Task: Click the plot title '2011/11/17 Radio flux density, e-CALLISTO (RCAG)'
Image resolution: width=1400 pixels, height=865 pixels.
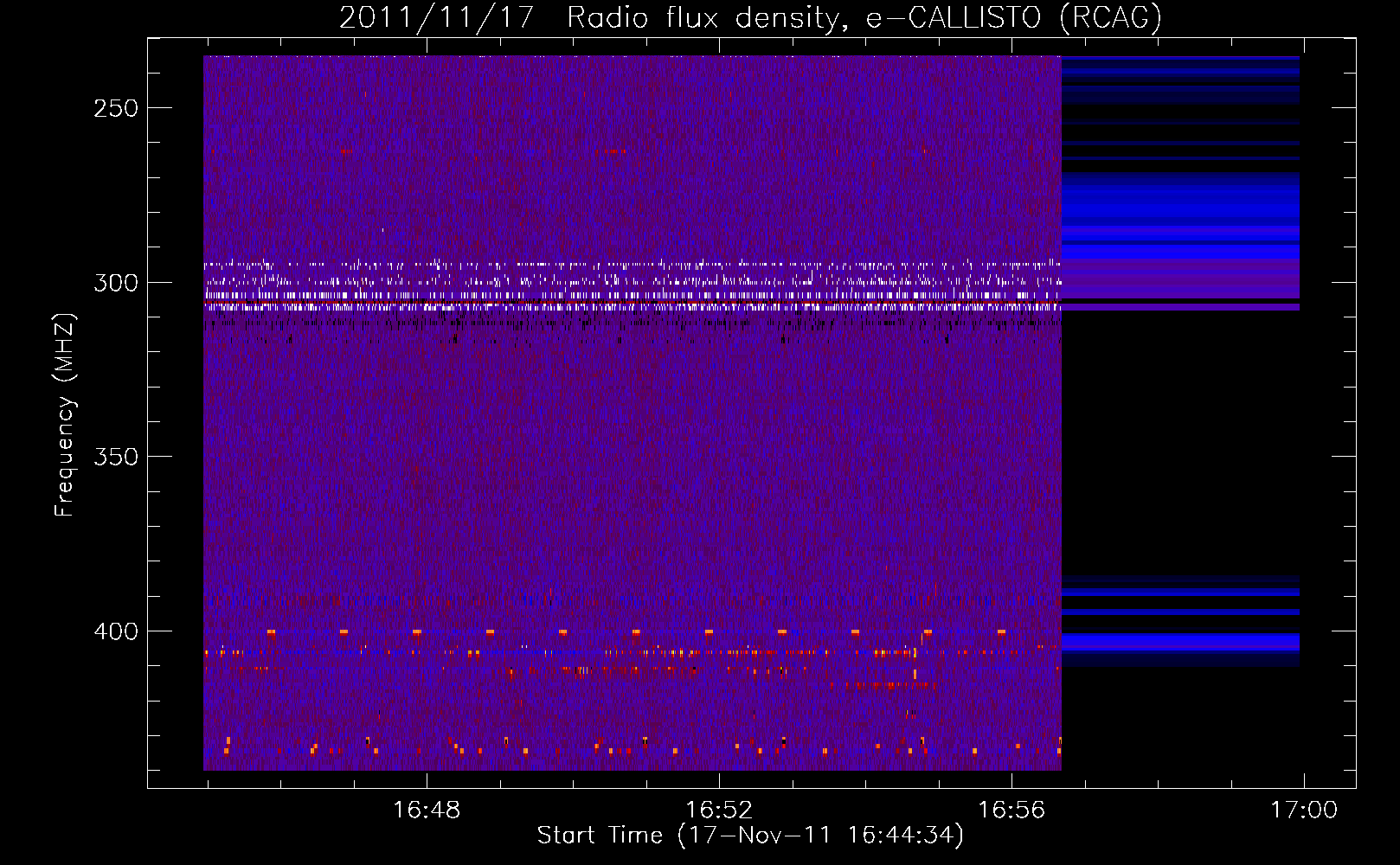Action: point(750,17)
